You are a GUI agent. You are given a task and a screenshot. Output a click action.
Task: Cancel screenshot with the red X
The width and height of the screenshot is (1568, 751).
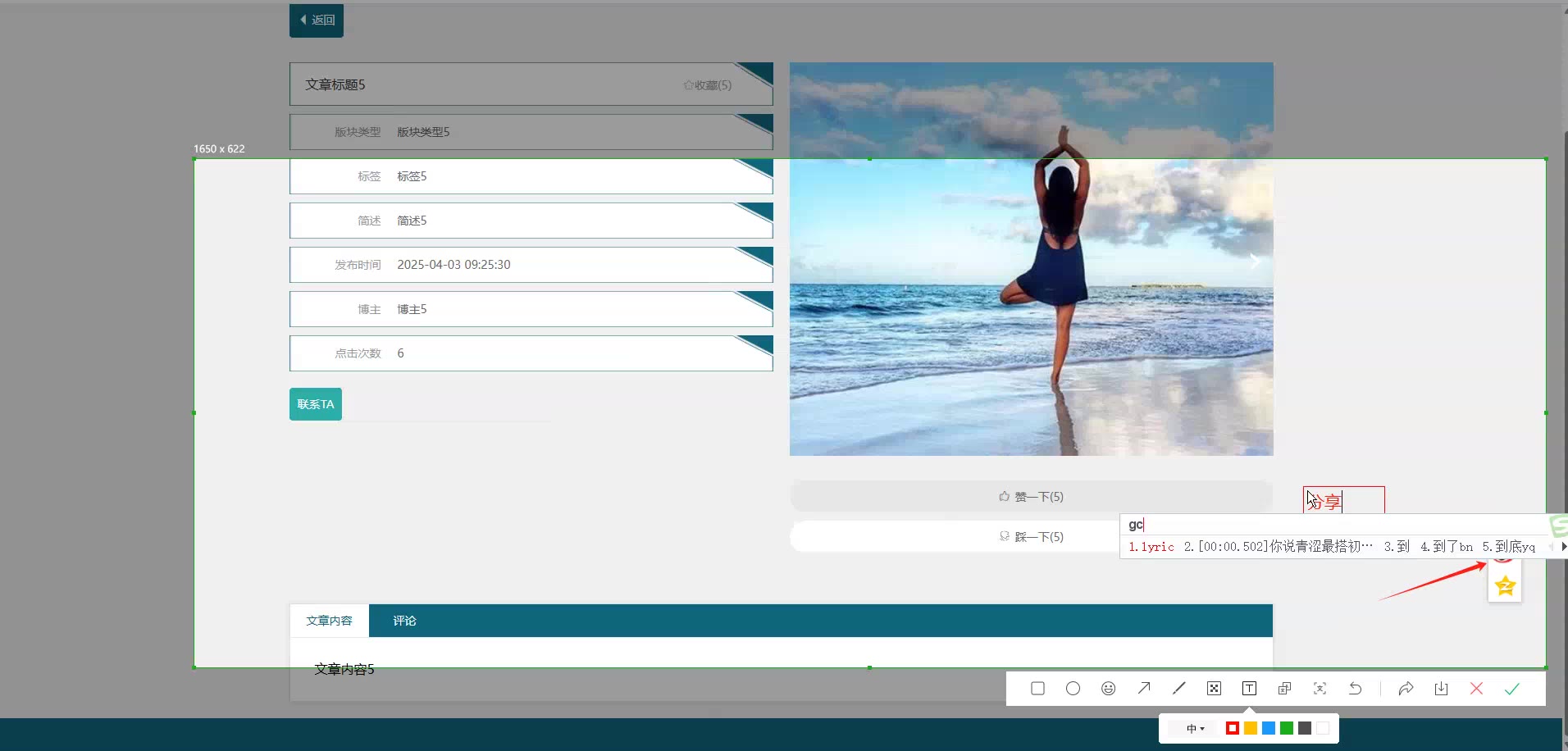1476,689
